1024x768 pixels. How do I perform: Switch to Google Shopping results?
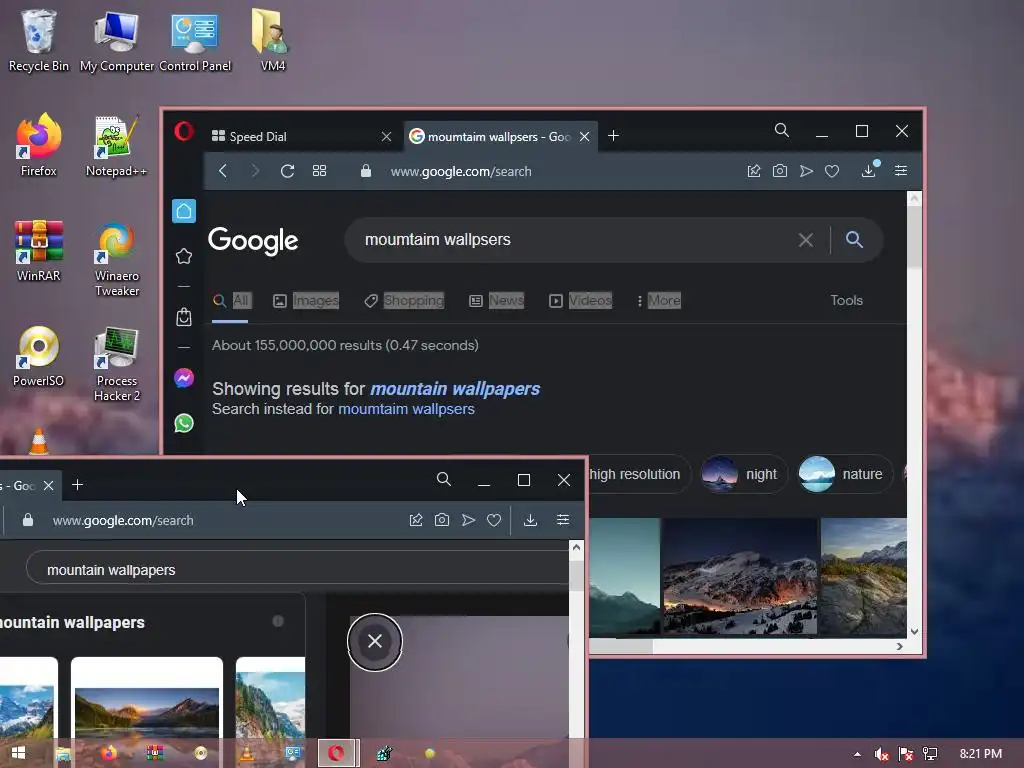[404, 300]
